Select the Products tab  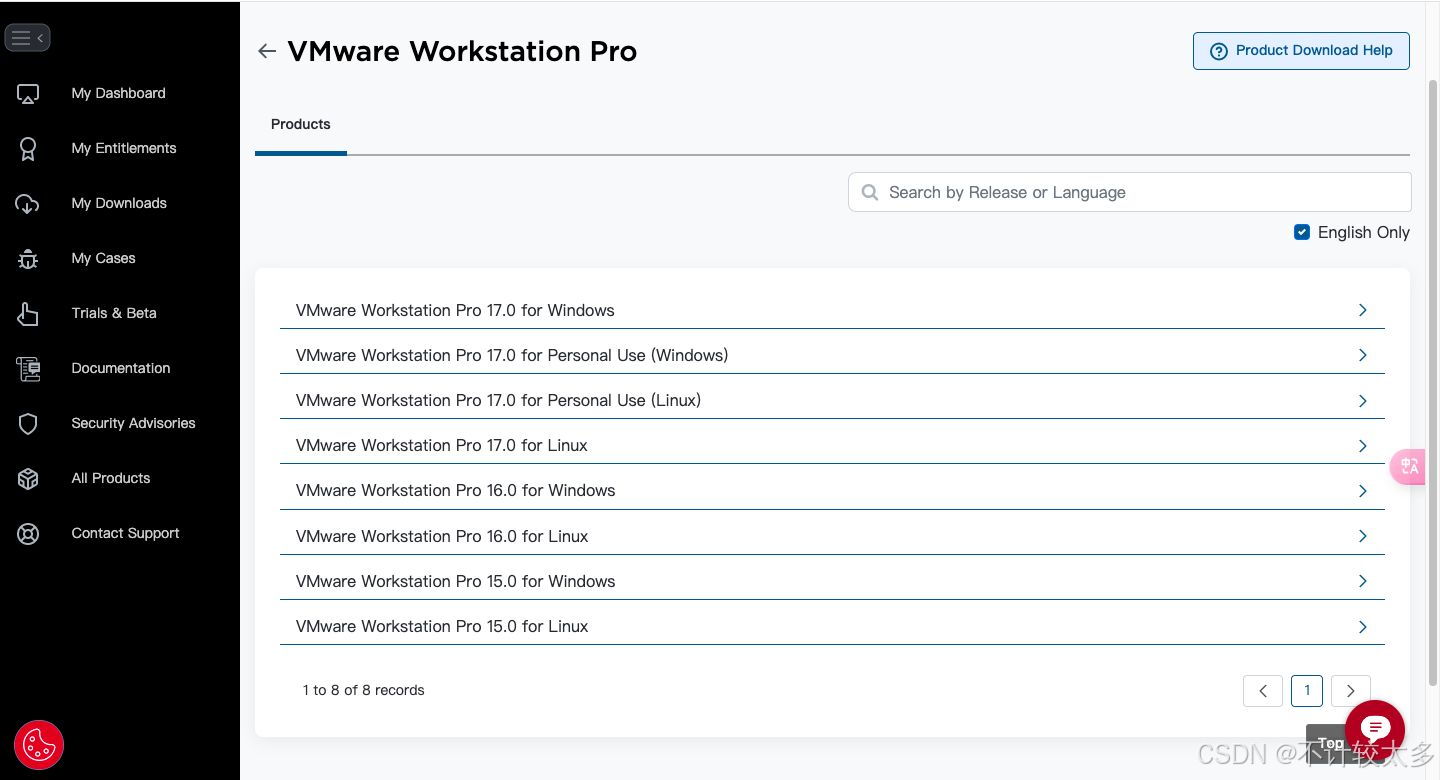click(300, 125)
